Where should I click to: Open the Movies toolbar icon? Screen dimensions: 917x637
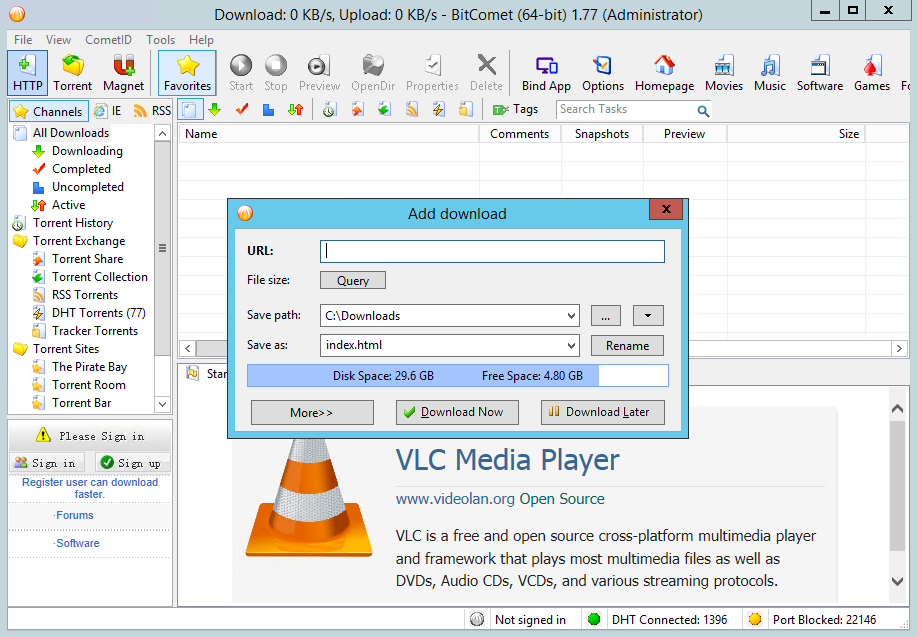pyautogui.click(x=724, y=73)
